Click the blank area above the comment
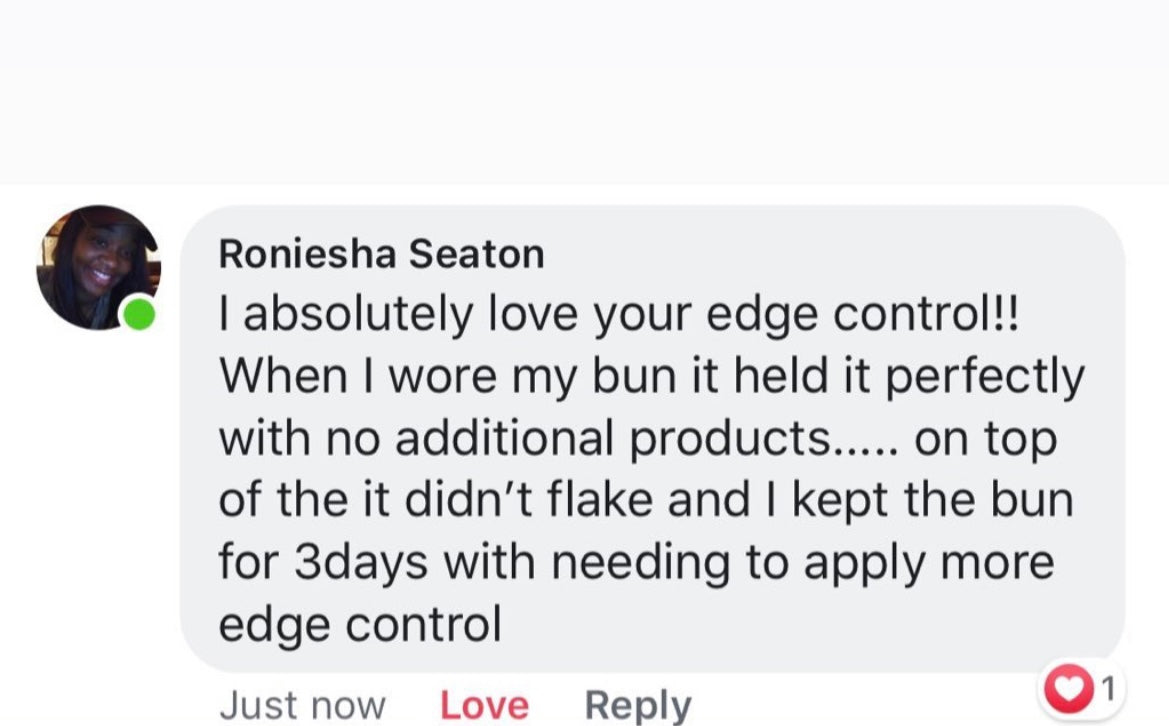Image resolution: width=1169 pixels, height=726 pixels. (x=584, y=90)
